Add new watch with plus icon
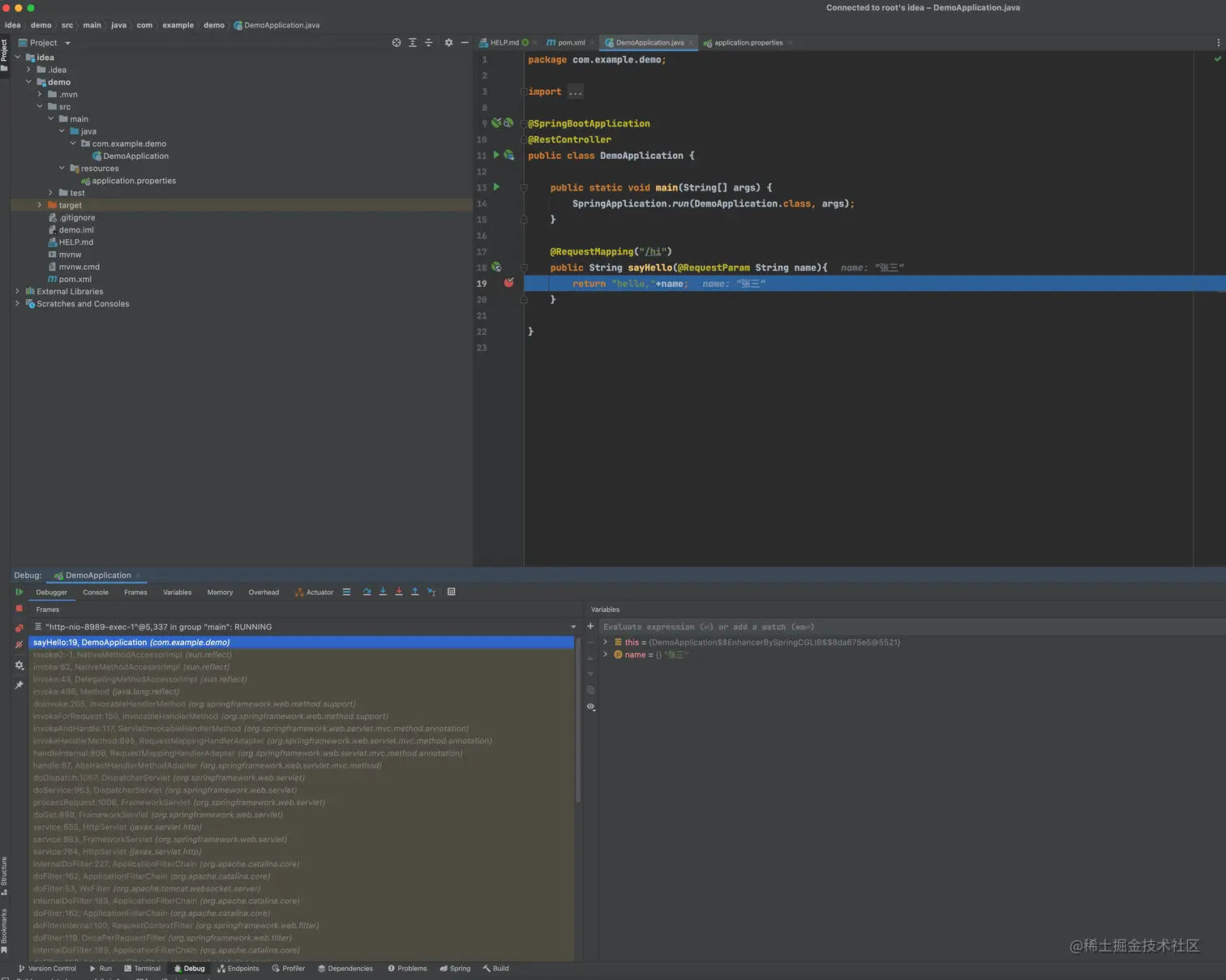Image resolution: width=1226 pixels, height=980 pixels. click(590, 627)
